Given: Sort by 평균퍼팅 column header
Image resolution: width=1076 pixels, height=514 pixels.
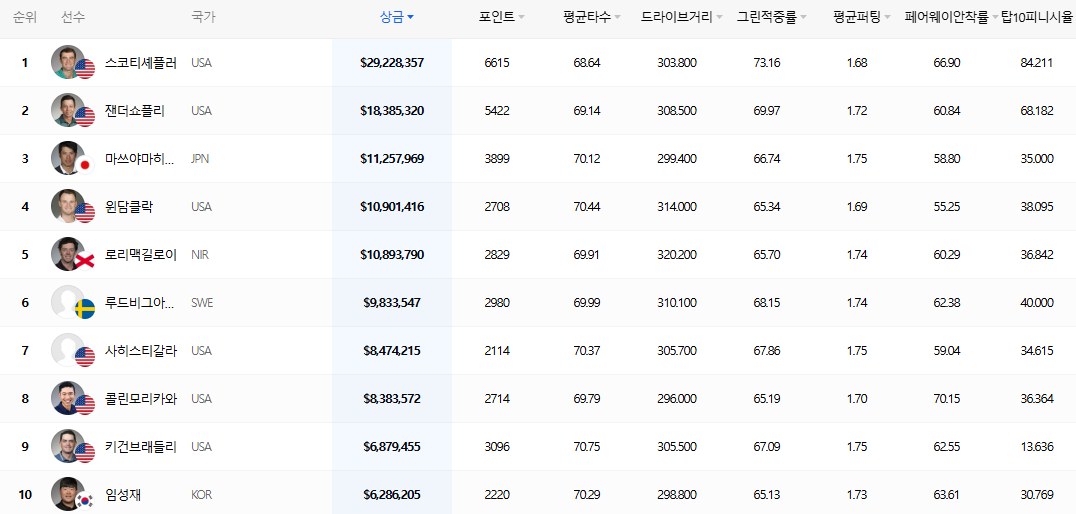Looking at the screenshot, I should click(861, 17).
